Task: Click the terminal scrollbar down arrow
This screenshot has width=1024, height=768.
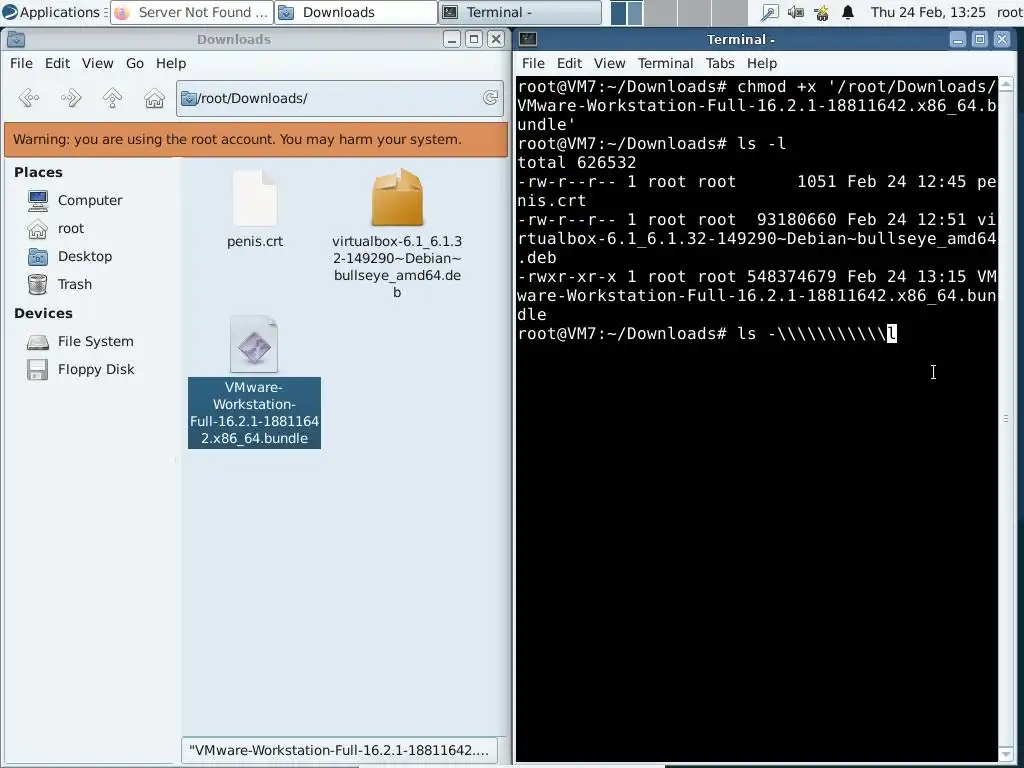Action: point(1006,755)
